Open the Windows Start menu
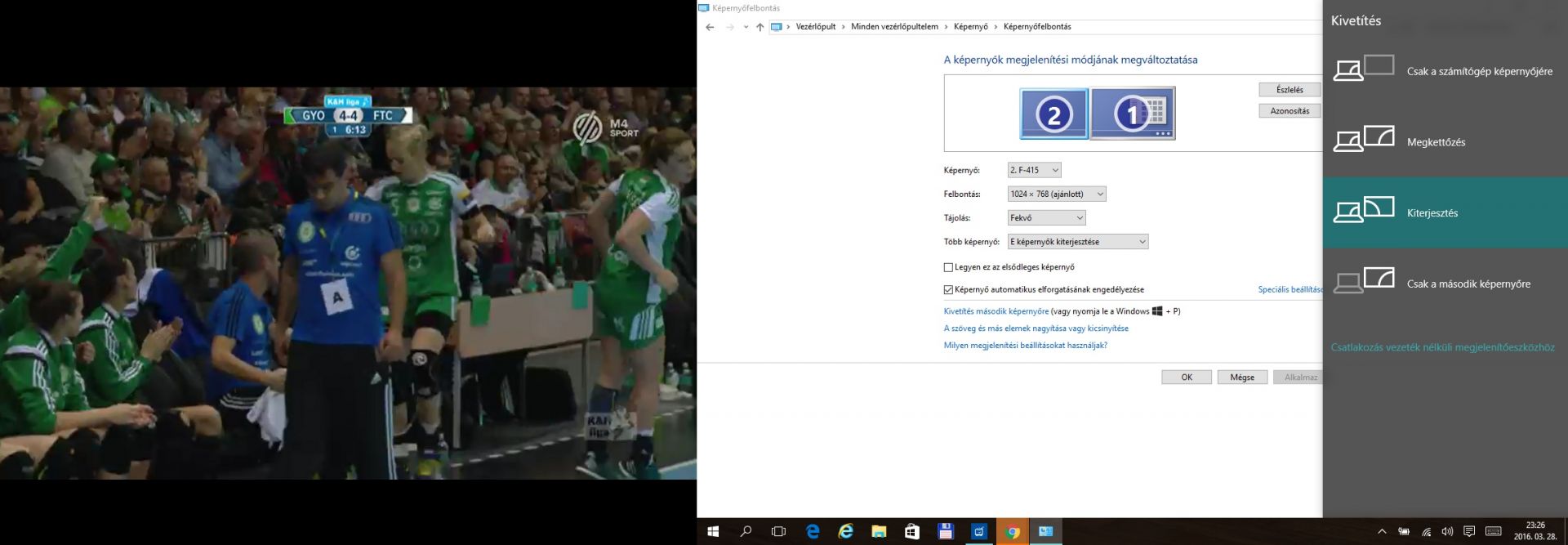This screenshot has width=1568, height=545. [713, 532]
